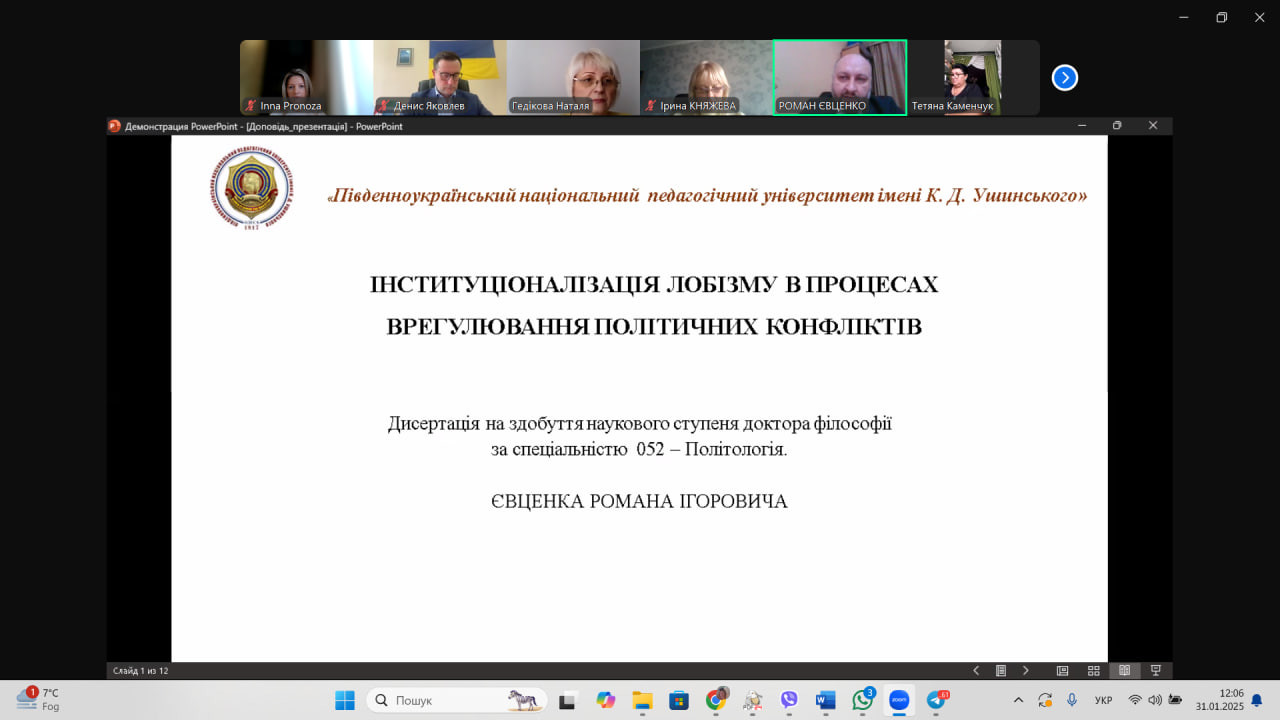The image size is (1280, 720).
Task: Switch to Normal view in PowerPoint
Action: click(1062, 671)
